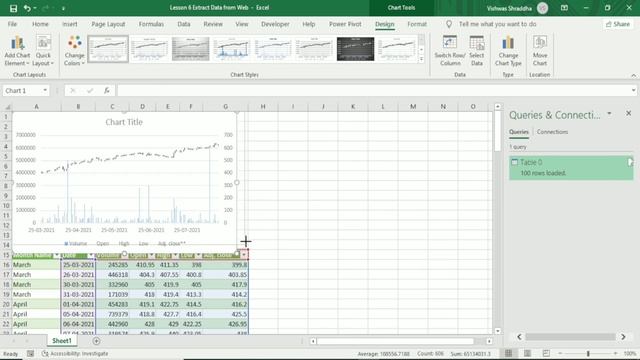Open Customize Quick Access Toolbar dropdown
This screenshot has width=640, height=360.
click(63, 8)
